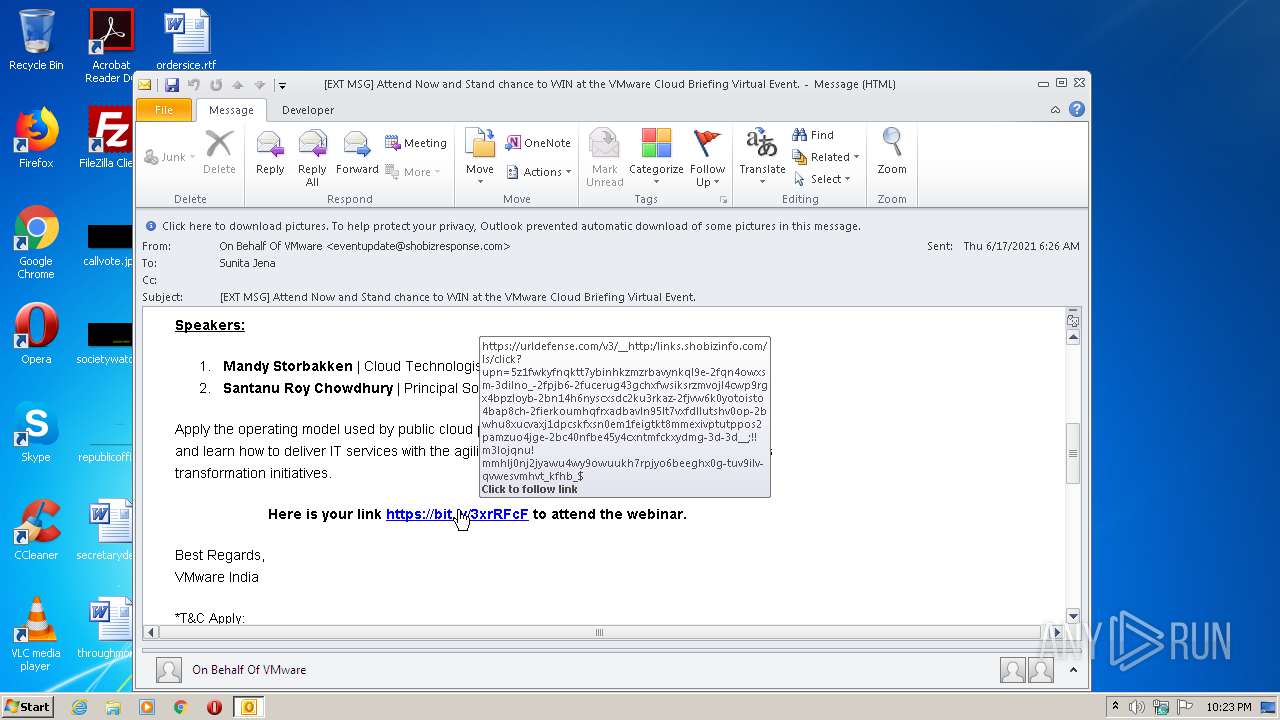Click the Meeting reply icon

pos(416,143)
